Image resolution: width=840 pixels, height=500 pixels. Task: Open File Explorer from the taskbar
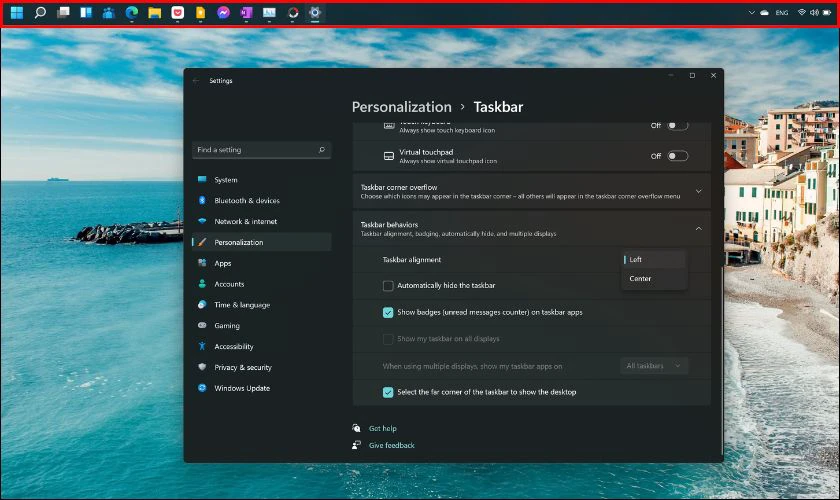click(155, 12)
